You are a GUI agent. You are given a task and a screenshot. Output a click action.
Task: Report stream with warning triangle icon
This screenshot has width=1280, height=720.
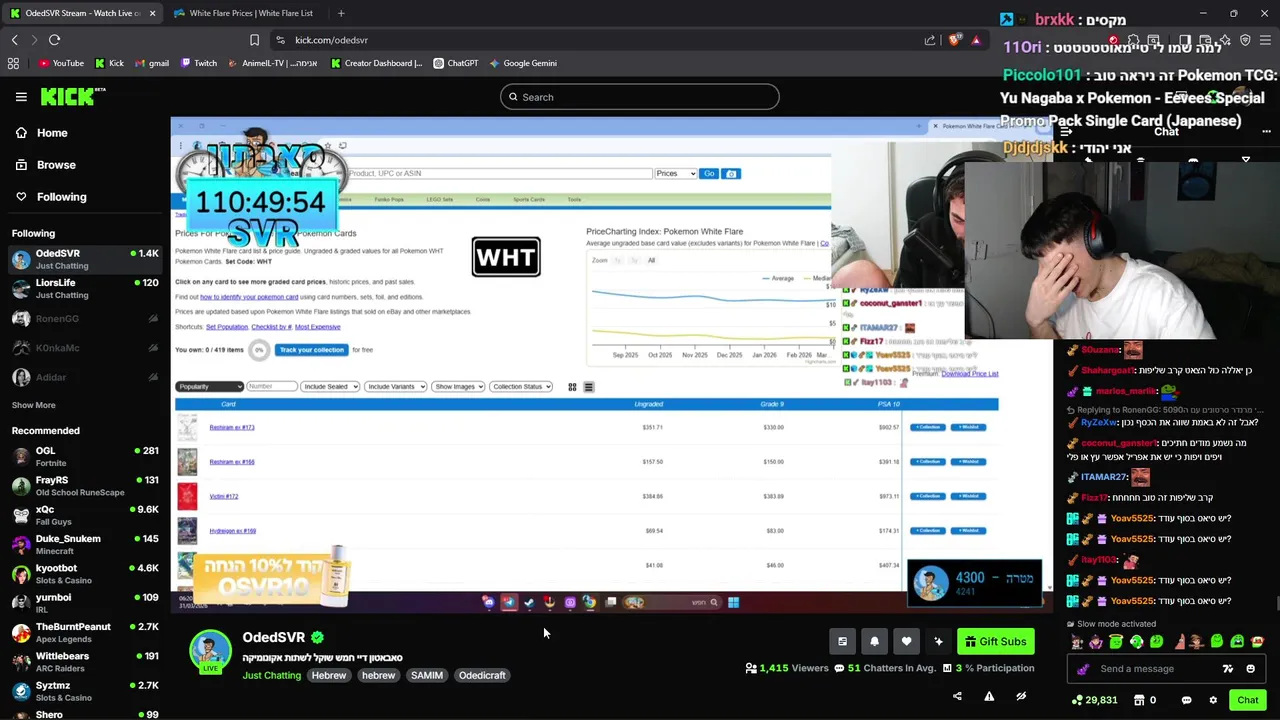click(x=989, y=696)
